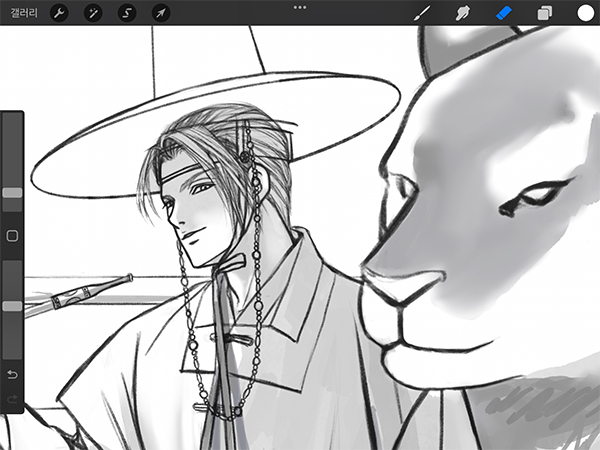Image resolution: width=600 pixels, height=450 pixels.
Task: Open the 갤러리 gallery
Action: (x=24, y=13)
